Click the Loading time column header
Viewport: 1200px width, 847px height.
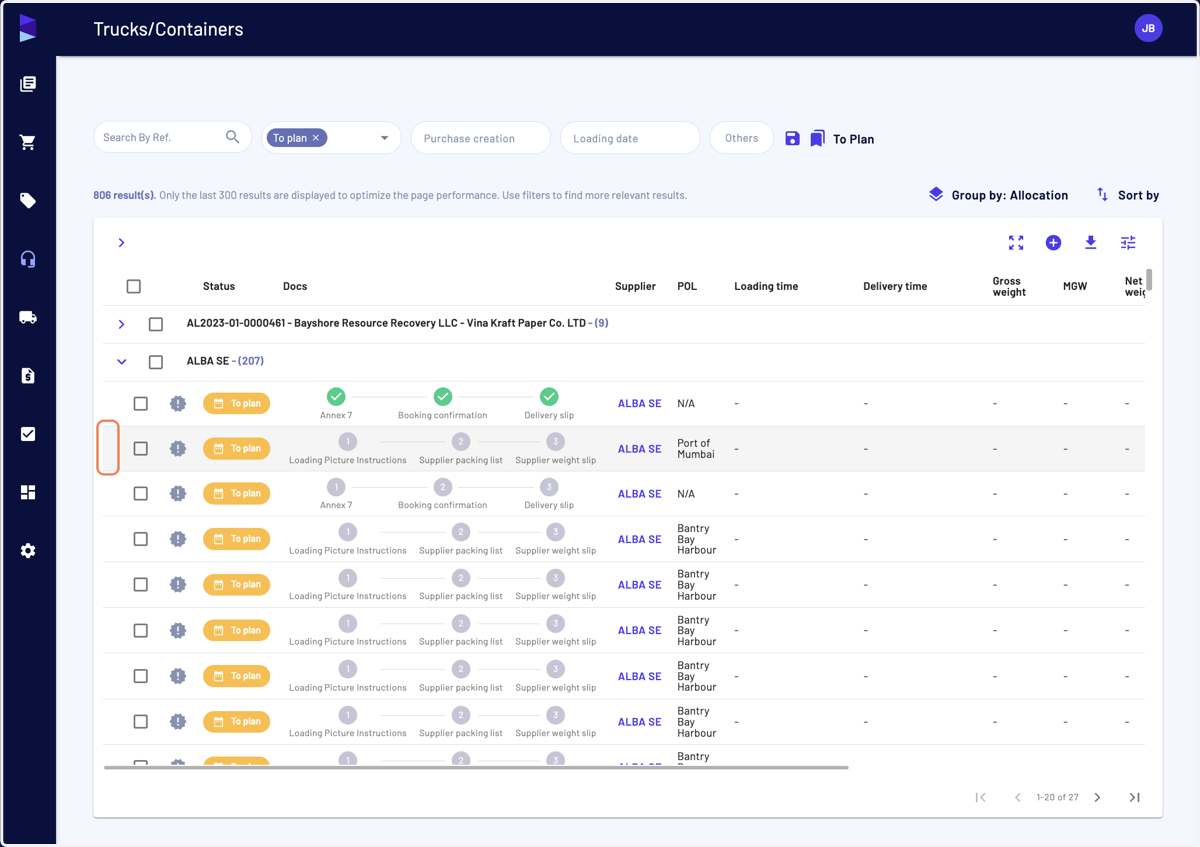[766, 286]
